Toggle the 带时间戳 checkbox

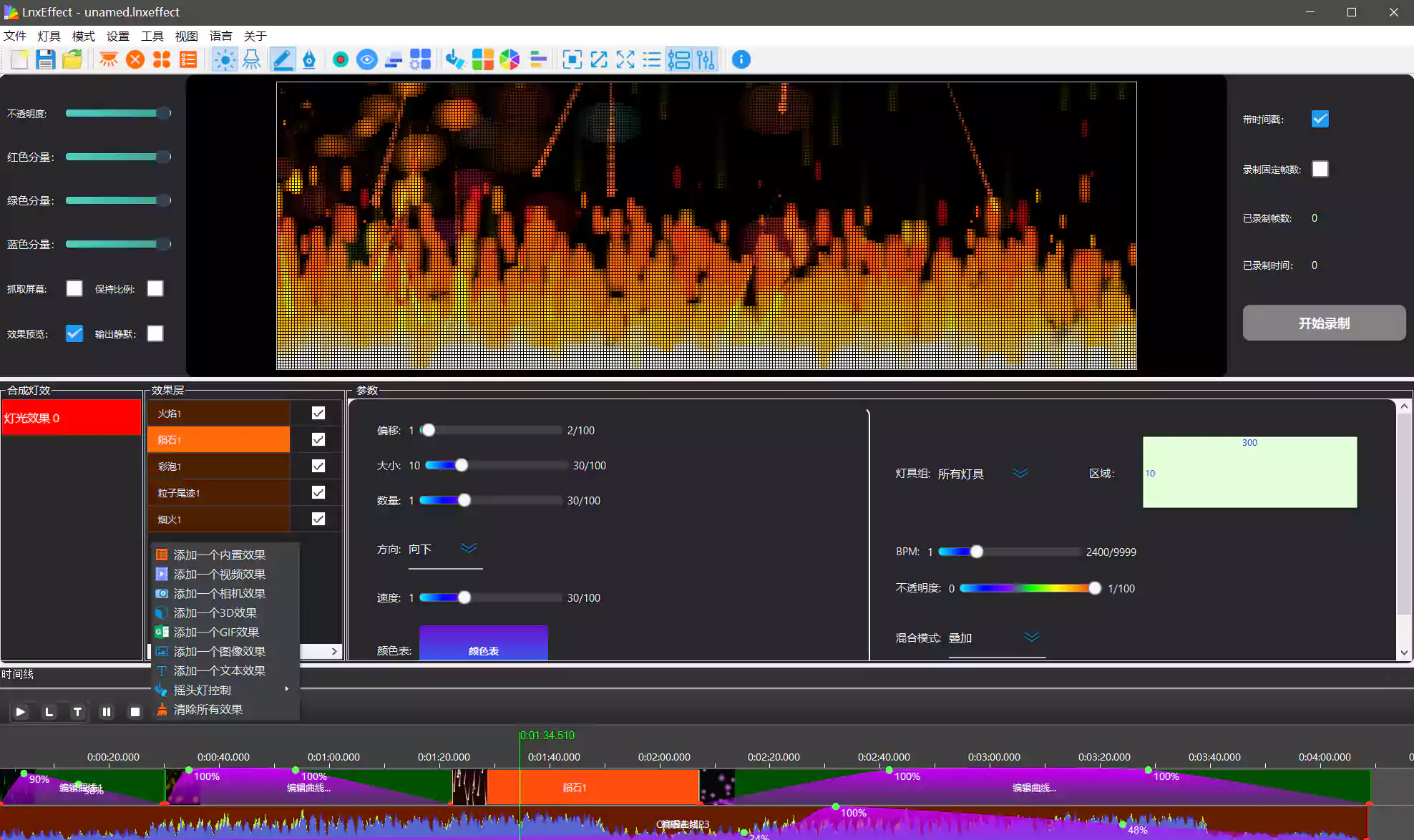[1320, 119]
